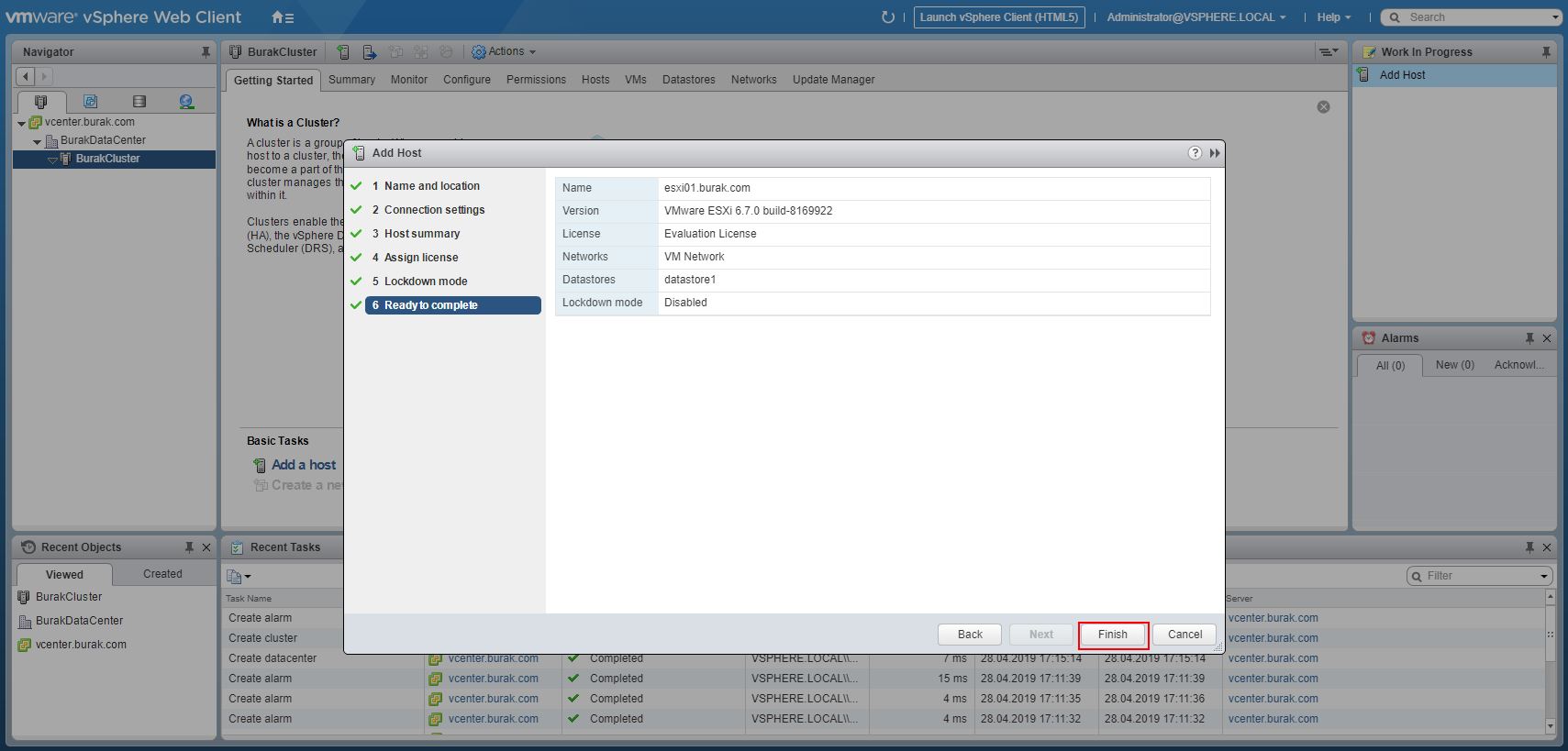Close the Recent Objects panel
1568x751 pixels.
click(206, 547)
